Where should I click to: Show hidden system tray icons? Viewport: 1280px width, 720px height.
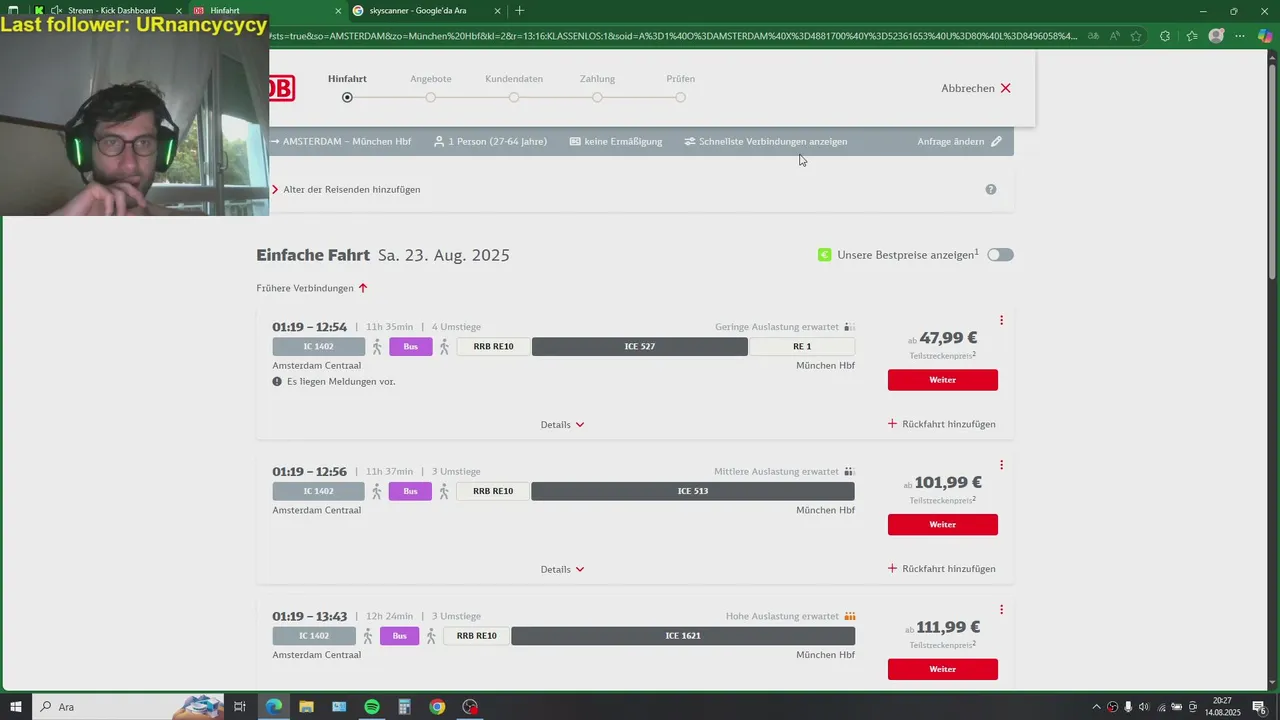[1096, 707]
